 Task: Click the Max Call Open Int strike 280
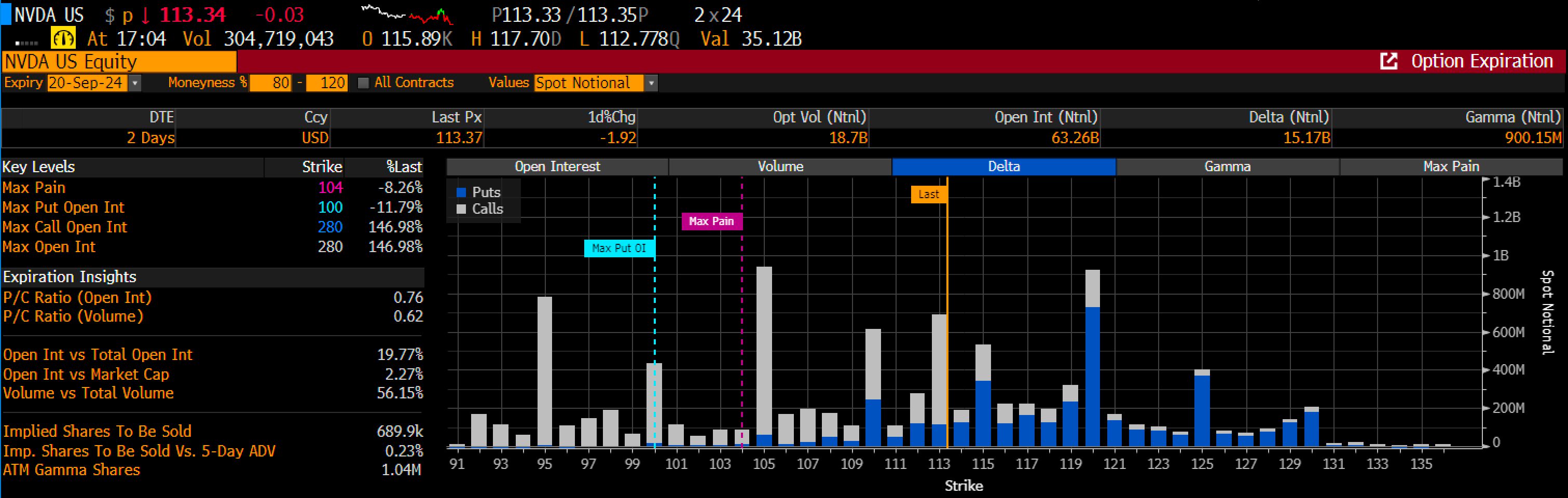click(x=331, y=227)
